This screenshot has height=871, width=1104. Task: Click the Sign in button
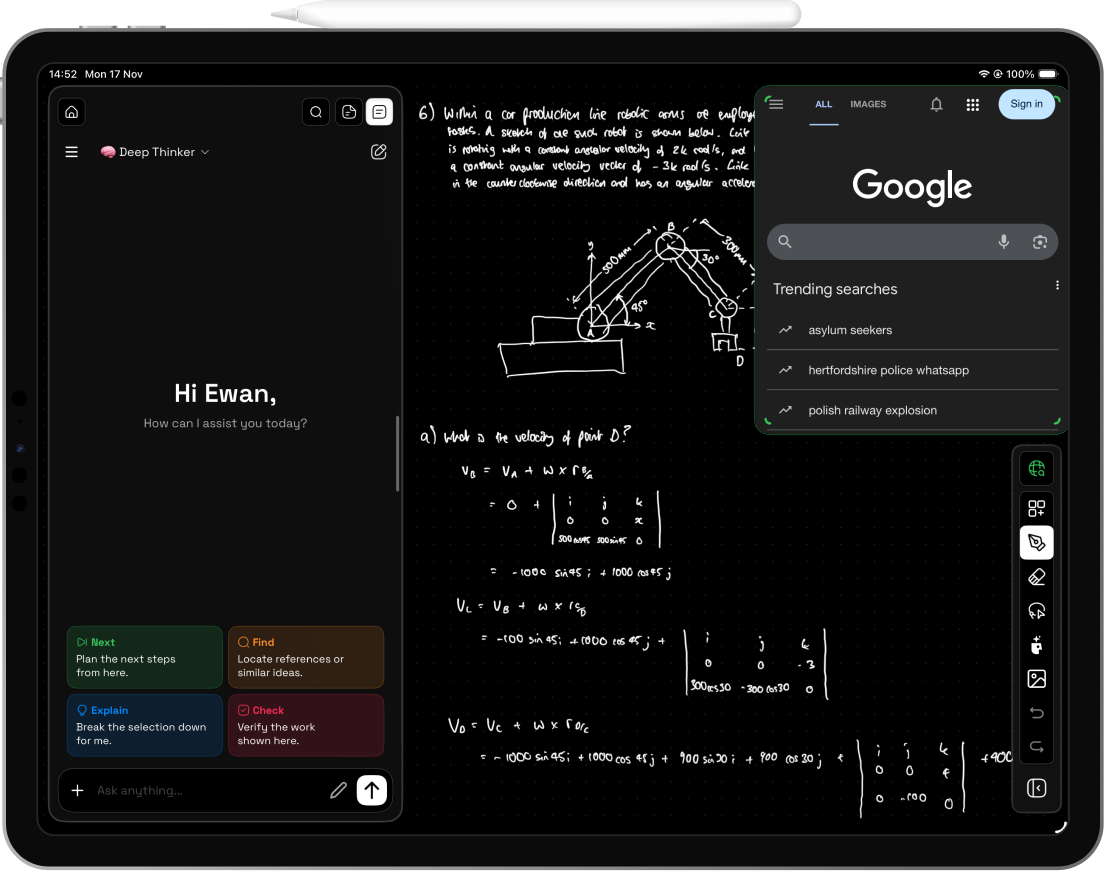click(1027, 104)
